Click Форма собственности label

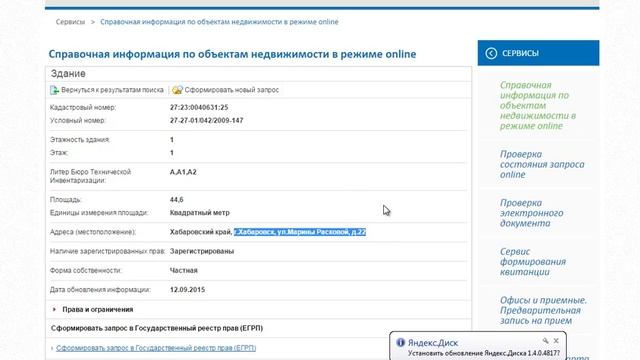(86, 270)
